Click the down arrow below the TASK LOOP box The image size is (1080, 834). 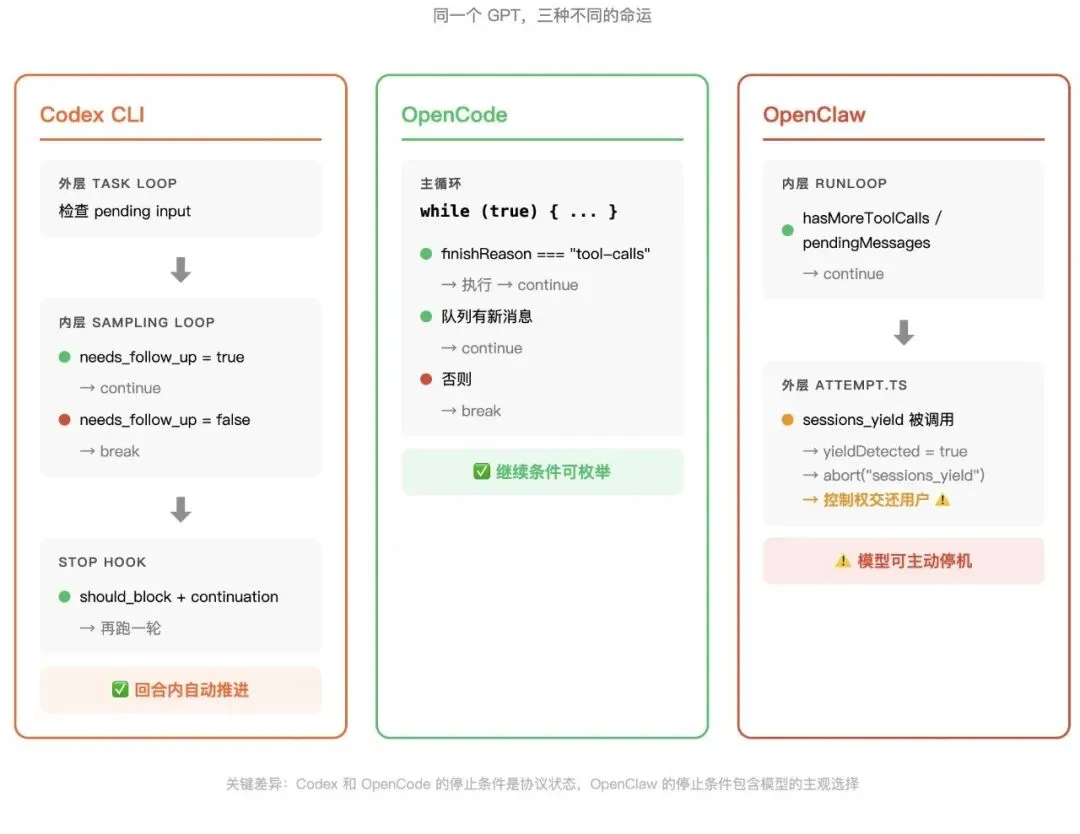pos(180,269)
